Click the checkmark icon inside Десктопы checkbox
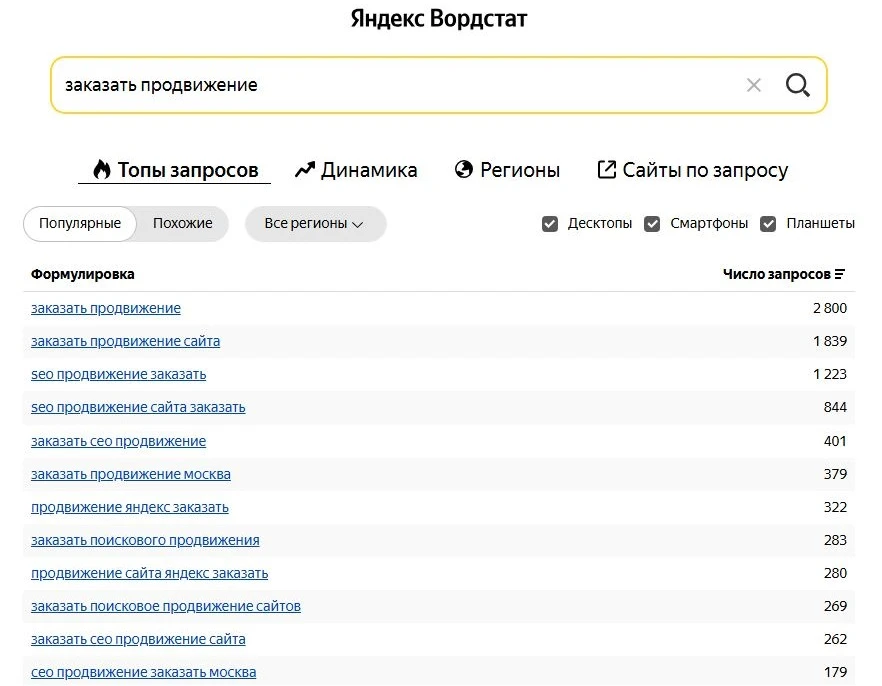The height and width of the screenshot is (686, 882). pos(550,223)
